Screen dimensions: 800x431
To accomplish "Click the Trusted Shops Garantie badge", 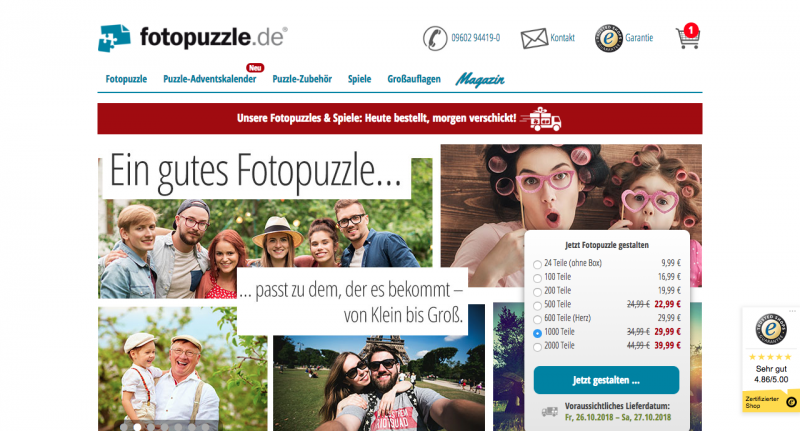I will pos(609,38).
